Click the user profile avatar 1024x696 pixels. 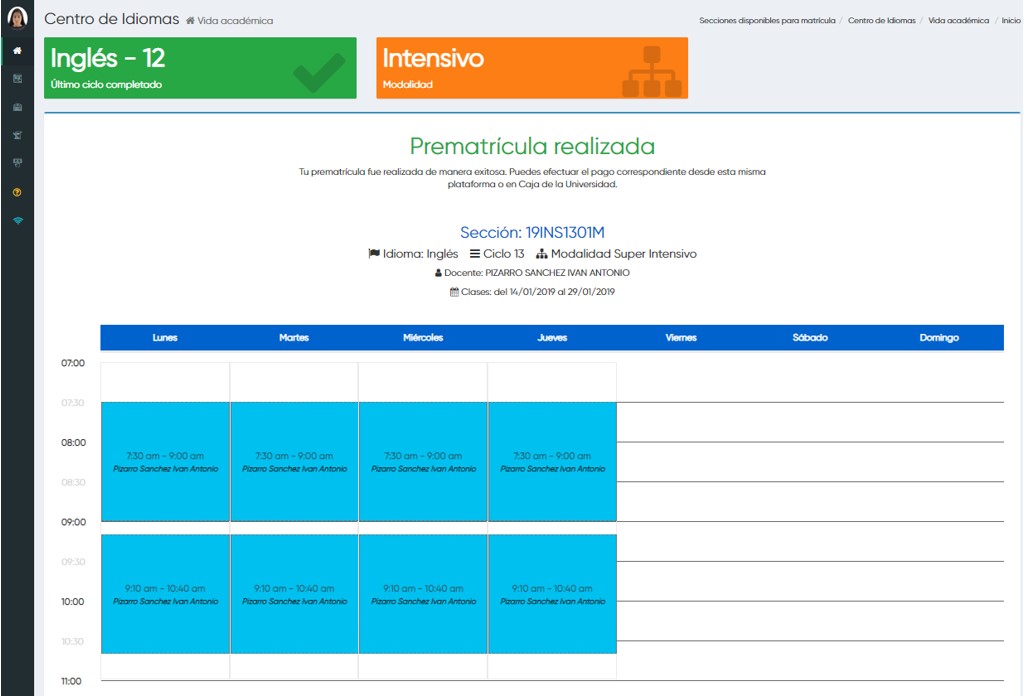[x=17, y=18]
